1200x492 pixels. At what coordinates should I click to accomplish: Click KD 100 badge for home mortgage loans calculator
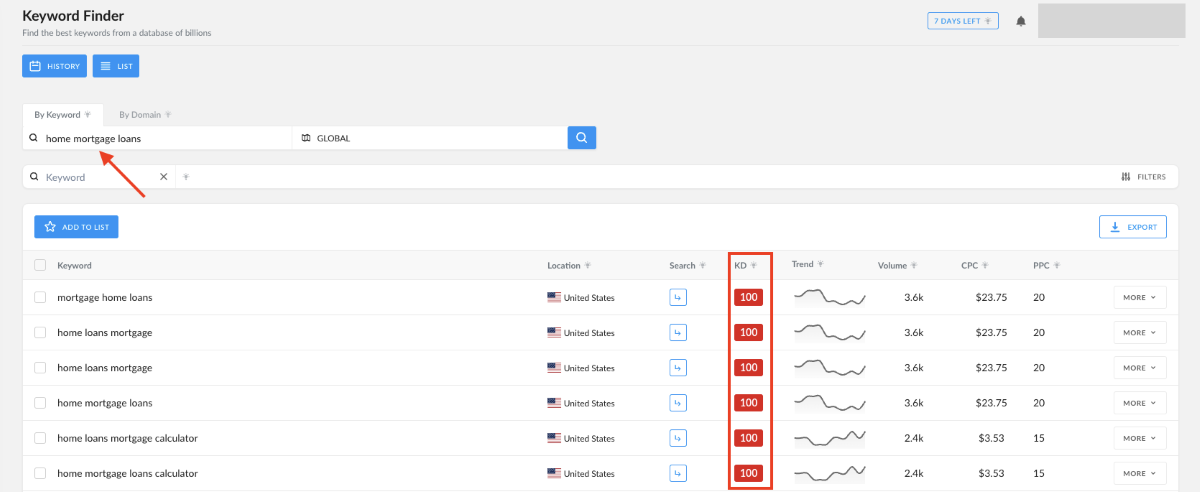click(748, 473)
